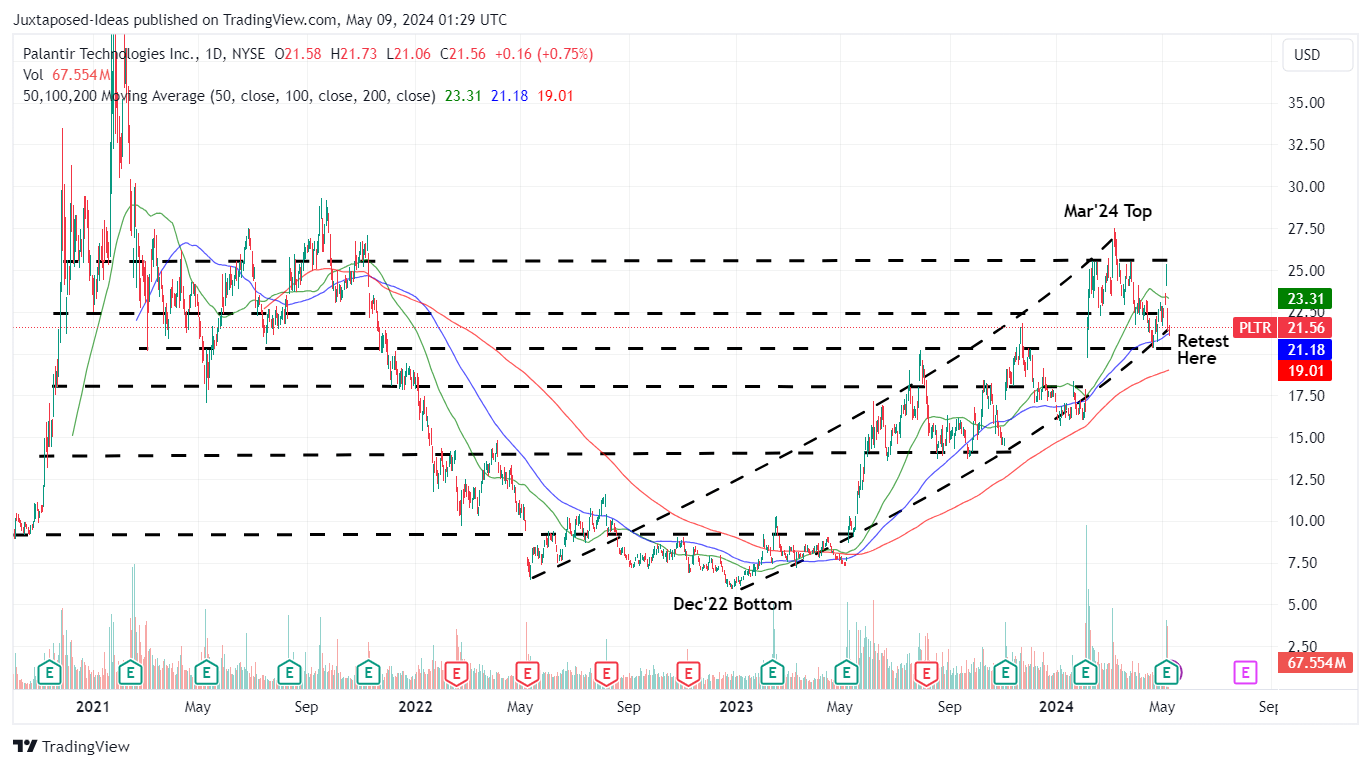This screenshot has height=768, width=1371.
Task: Click the red 19.01 price axis tag
Action: pos(1304,370)
